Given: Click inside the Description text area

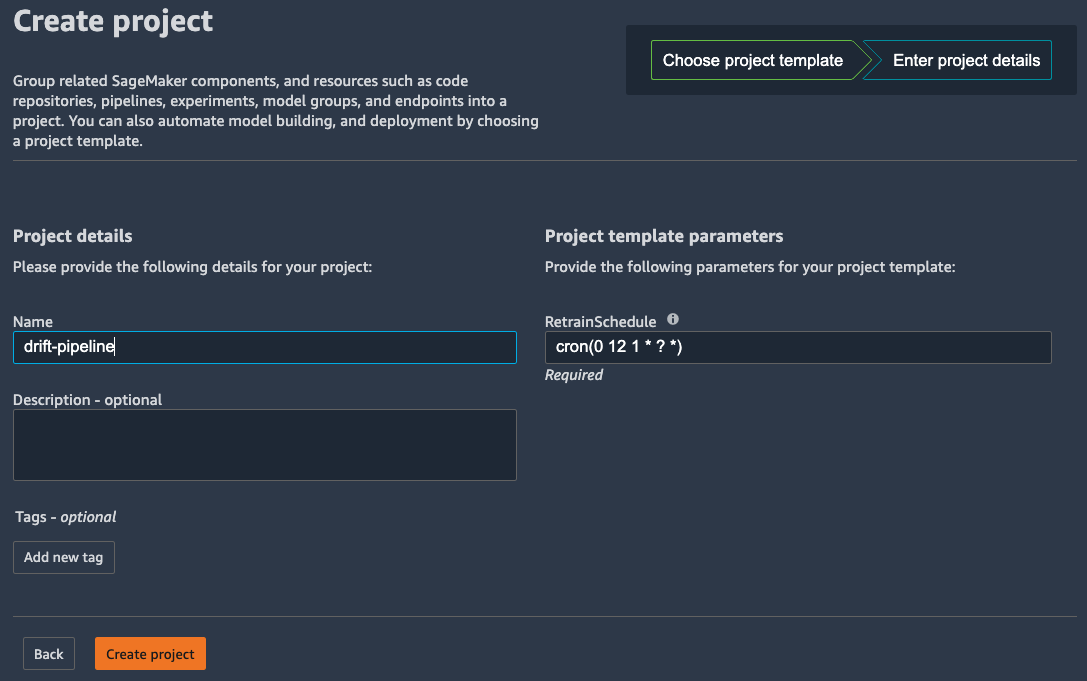Looking at the screenshot, I should (265, 445).
